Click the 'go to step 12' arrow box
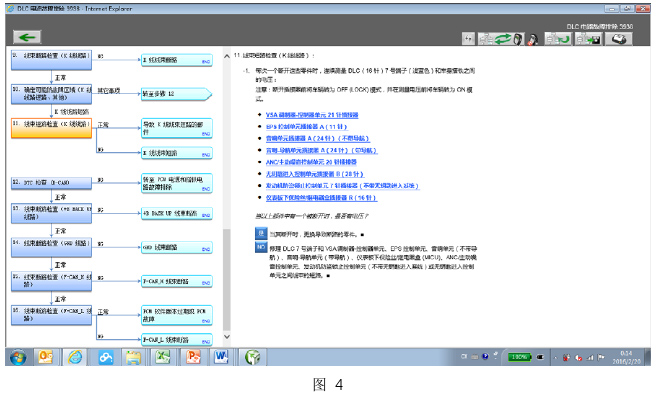Image resolution: width=659 pixels, height=398 pixels. coord(176,94)
